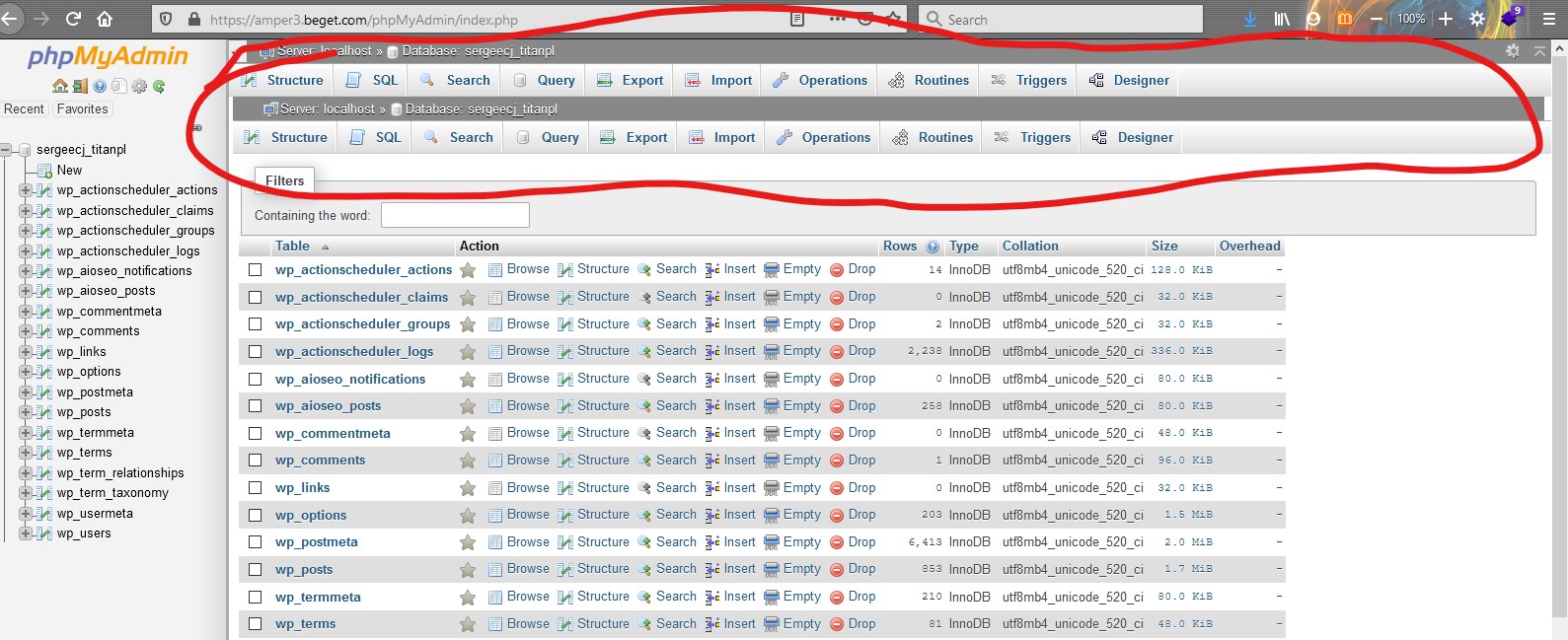The width and height of the screenshot is (1568, 640).
Task: Tick the checkbox for wp_actionscheduler_logs
Action: tap(256, 351)
